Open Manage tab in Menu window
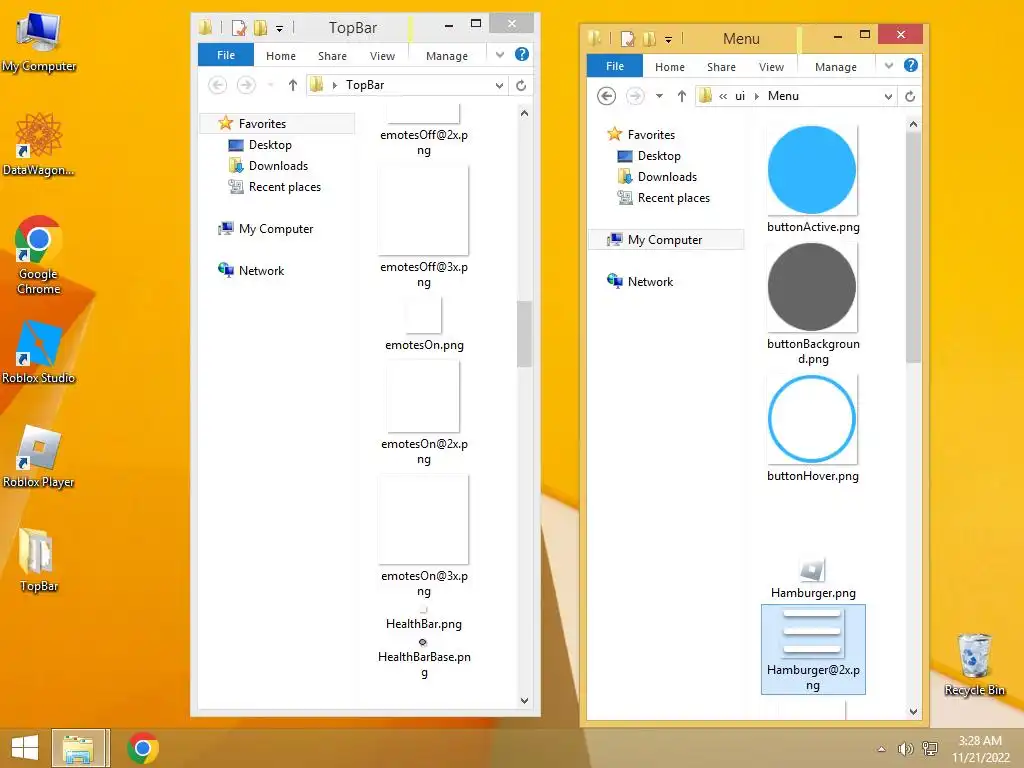This screenshot has width=1024, height=768. click(836, 67)
